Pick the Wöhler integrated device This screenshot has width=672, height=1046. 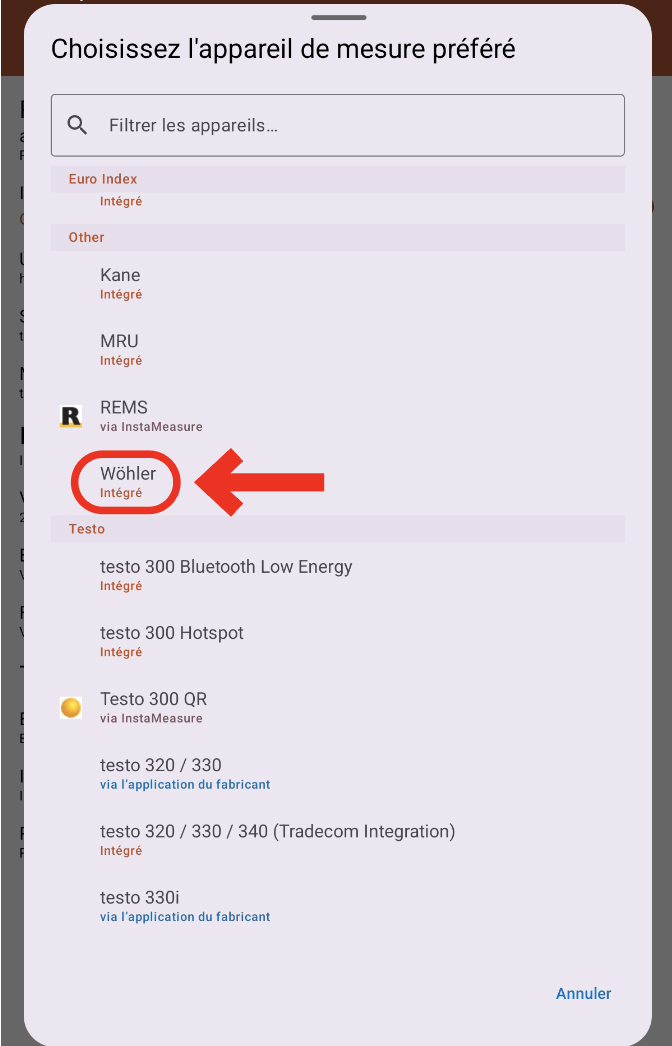tap(338, 482)
